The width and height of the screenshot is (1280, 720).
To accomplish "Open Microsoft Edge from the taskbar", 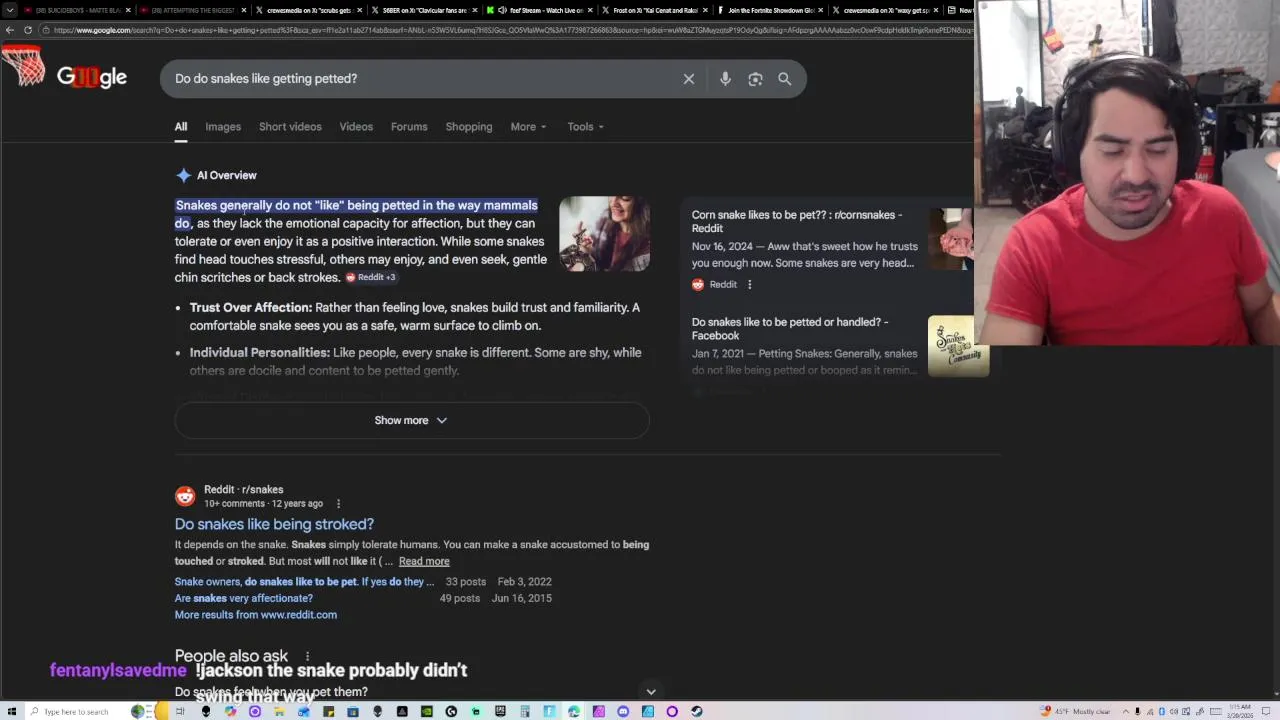I will (574, 711).
